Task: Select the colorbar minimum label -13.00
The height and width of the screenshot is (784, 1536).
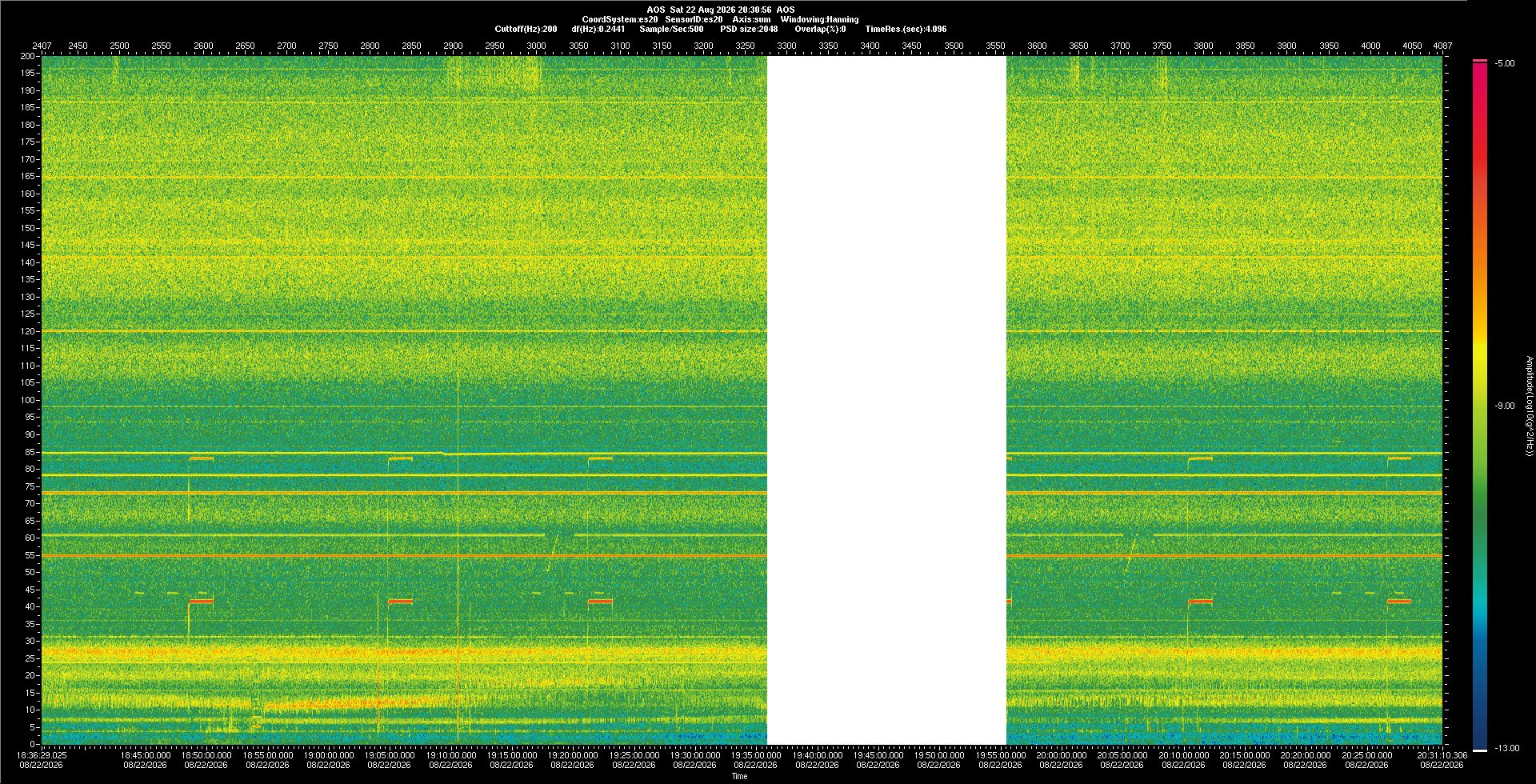Action: 1506,748
